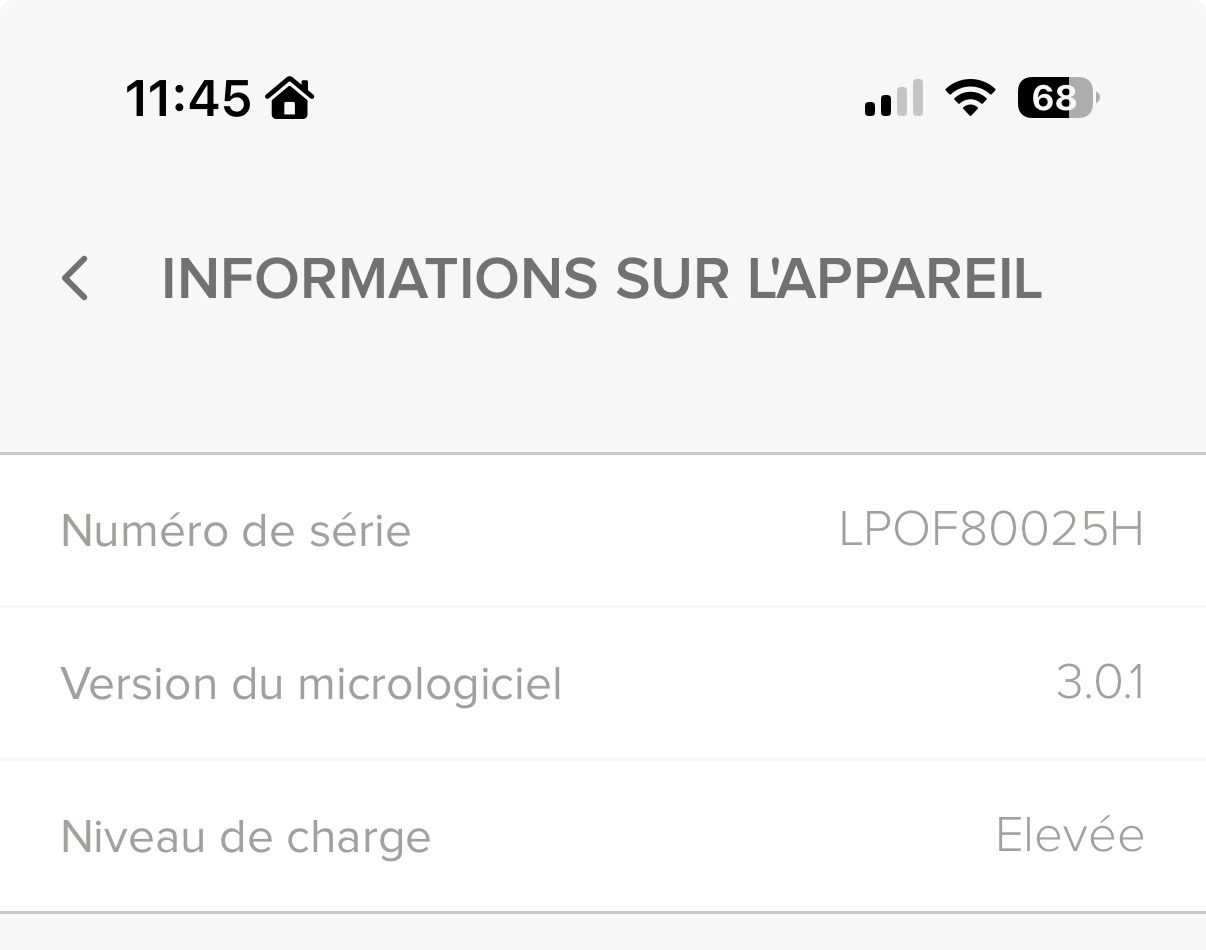Tap the home icon beside the clock
Screen dimensions: 1206x950
[290, 98]
